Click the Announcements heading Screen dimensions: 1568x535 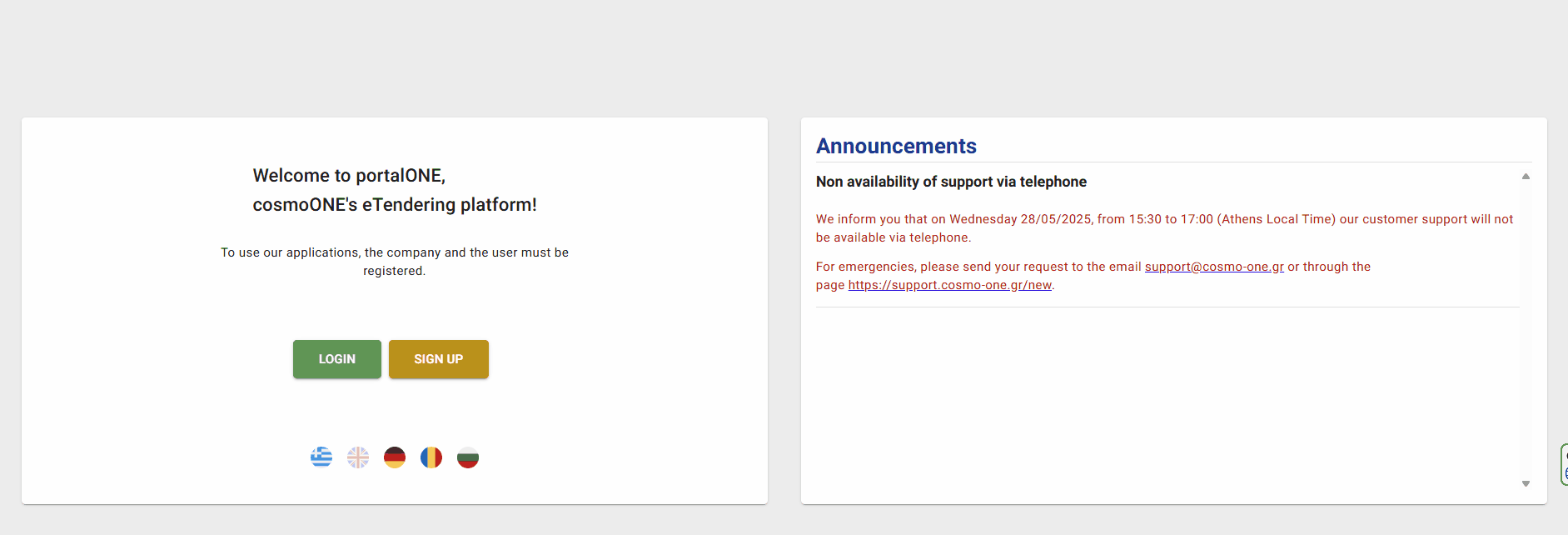pyautogui.click(x=896, y=146)
